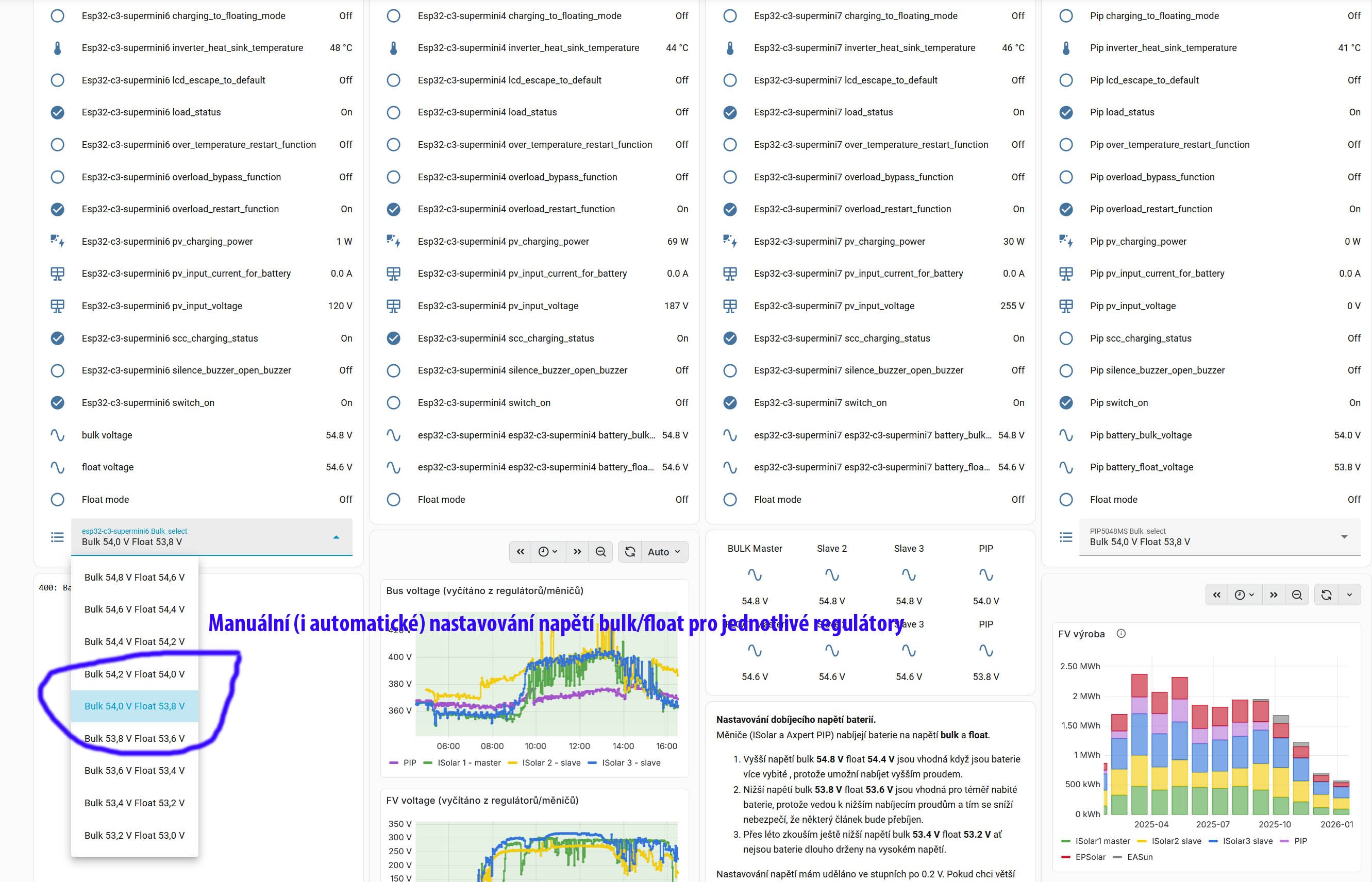Choose Bulk 53,4 V Float 53,2 V option
This screenshot has height=882, width=1372.
(x=135, y=803)
